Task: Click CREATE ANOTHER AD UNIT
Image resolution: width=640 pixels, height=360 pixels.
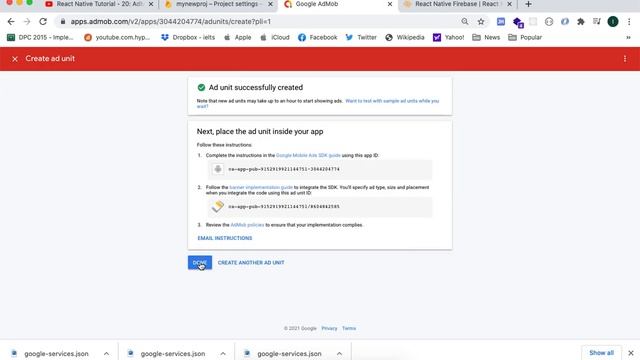Action: click(x=251, y=262)
